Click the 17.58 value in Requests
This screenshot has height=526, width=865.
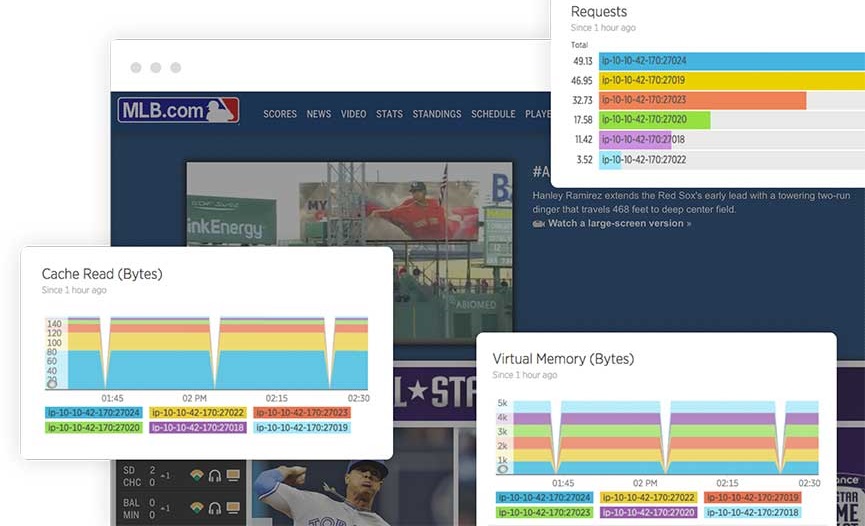[583, 120]
